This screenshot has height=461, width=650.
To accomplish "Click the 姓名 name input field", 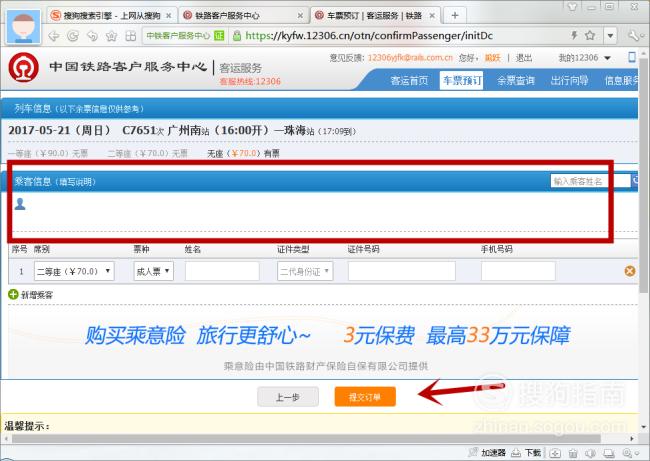I will pyautogui.click(x=222, y=271).
